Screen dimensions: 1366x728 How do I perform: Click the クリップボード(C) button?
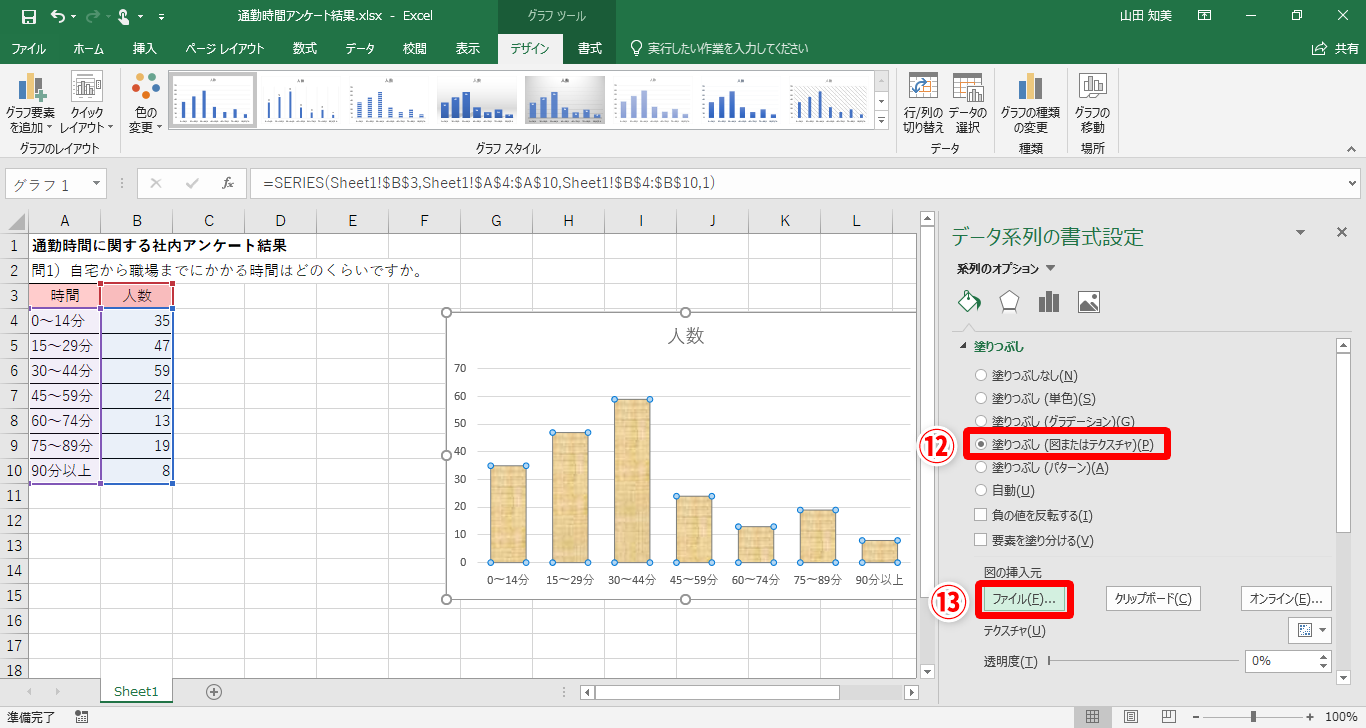point(1153,599)
